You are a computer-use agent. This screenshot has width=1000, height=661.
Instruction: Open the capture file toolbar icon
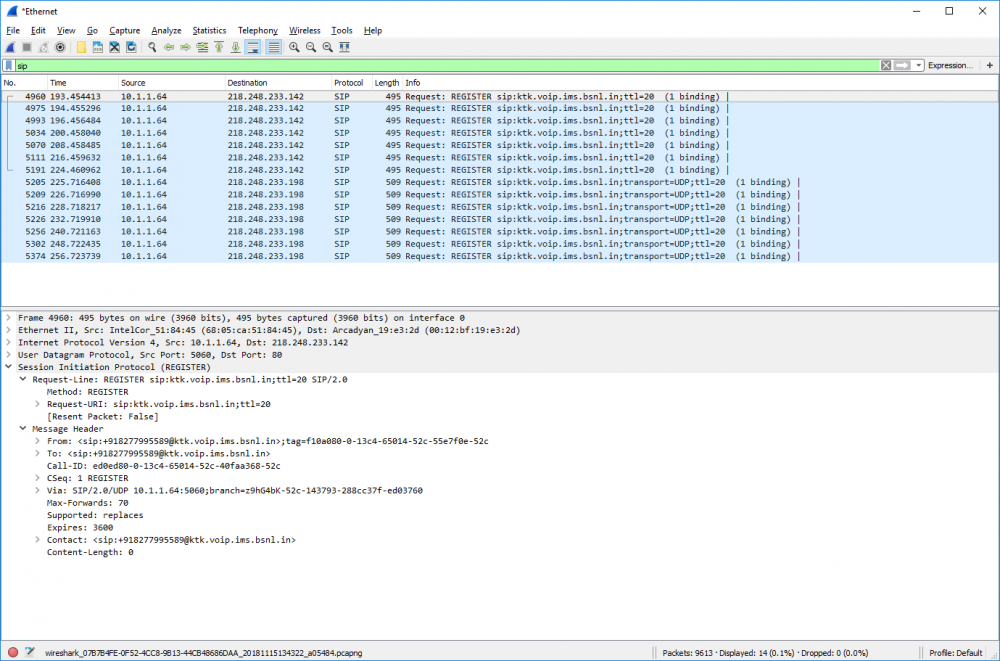pyautogui.click(x=81, y=47)
